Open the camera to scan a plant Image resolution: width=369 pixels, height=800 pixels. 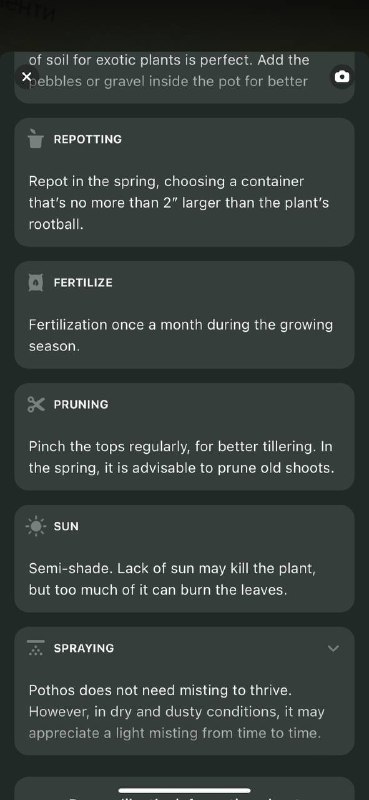(342, 77)
